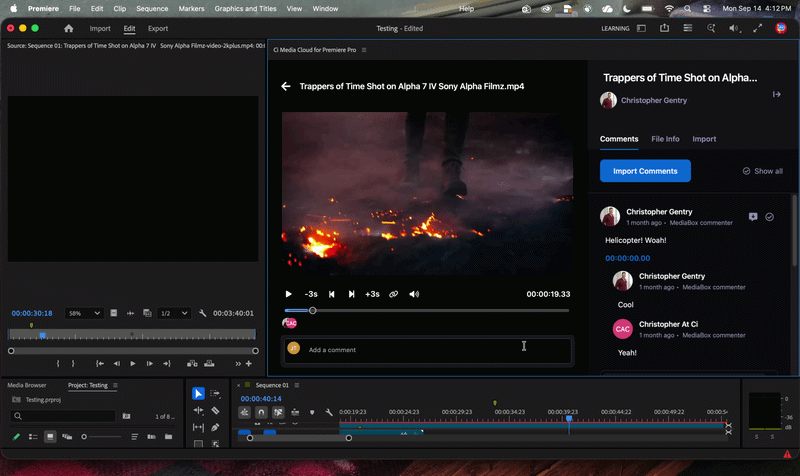Image resolution: width=800 pixels, height=476 pixels.
Task: Open Premiere search help icon
Action: pos(711,29)
